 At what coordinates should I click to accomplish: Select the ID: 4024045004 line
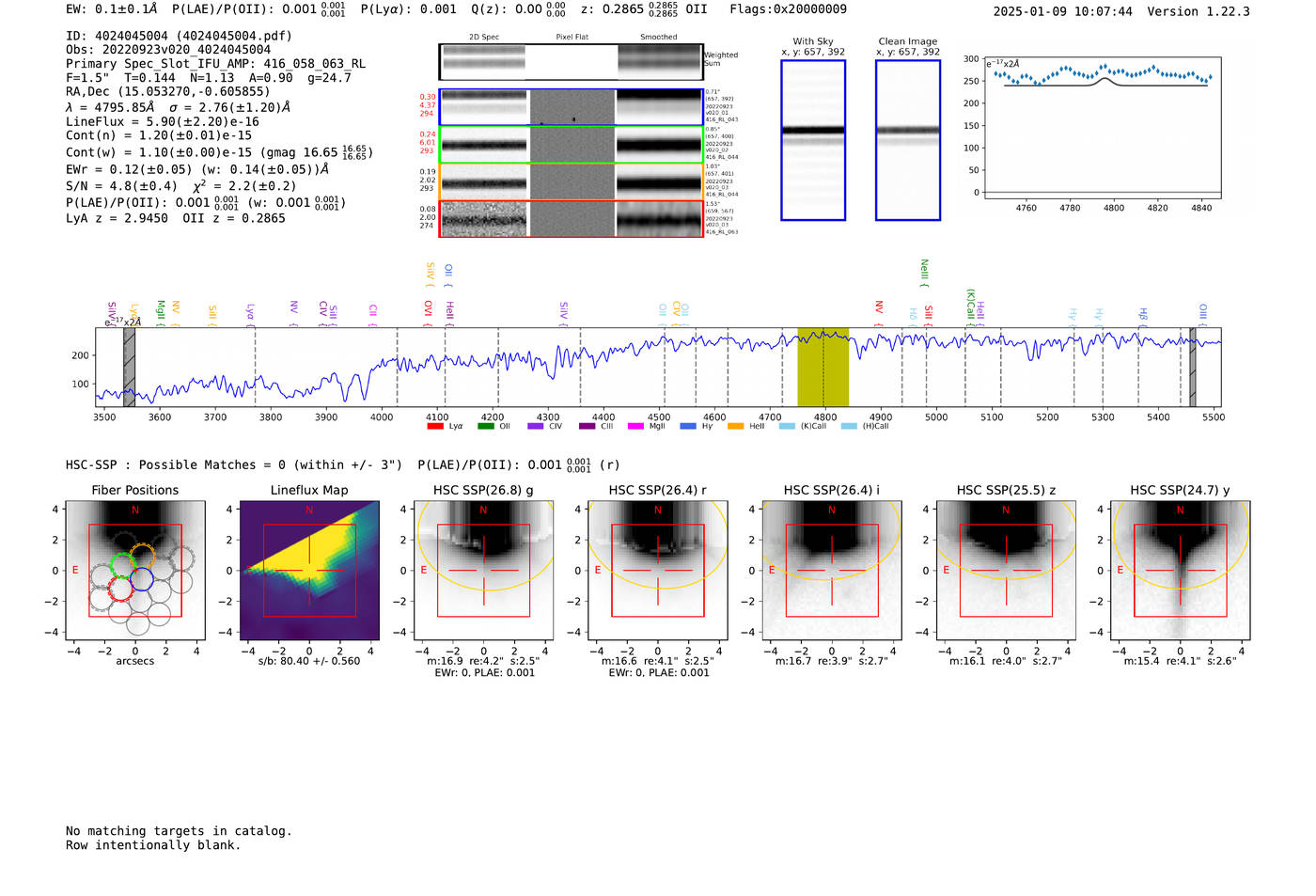coord(179,36)
